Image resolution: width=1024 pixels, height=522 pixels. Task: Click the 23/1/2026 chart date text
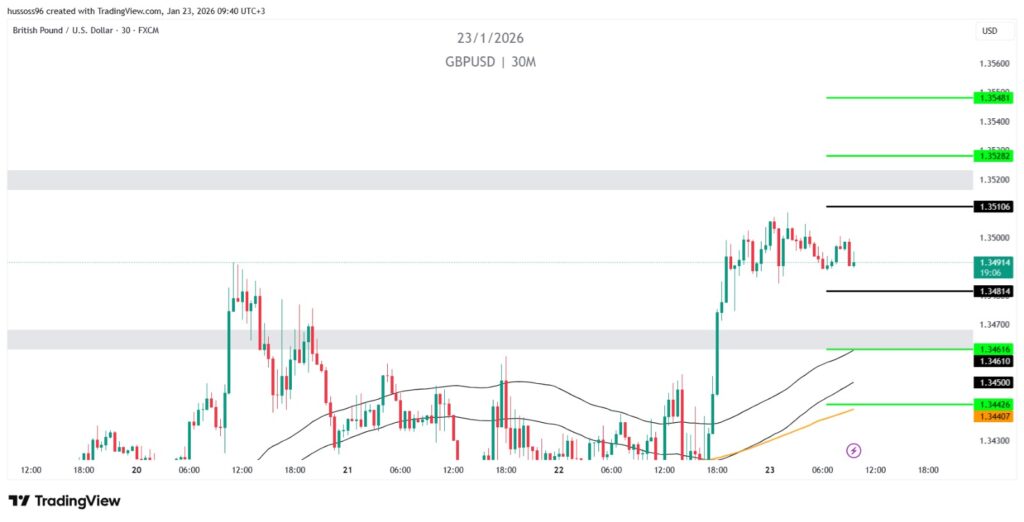coord(490,38)
